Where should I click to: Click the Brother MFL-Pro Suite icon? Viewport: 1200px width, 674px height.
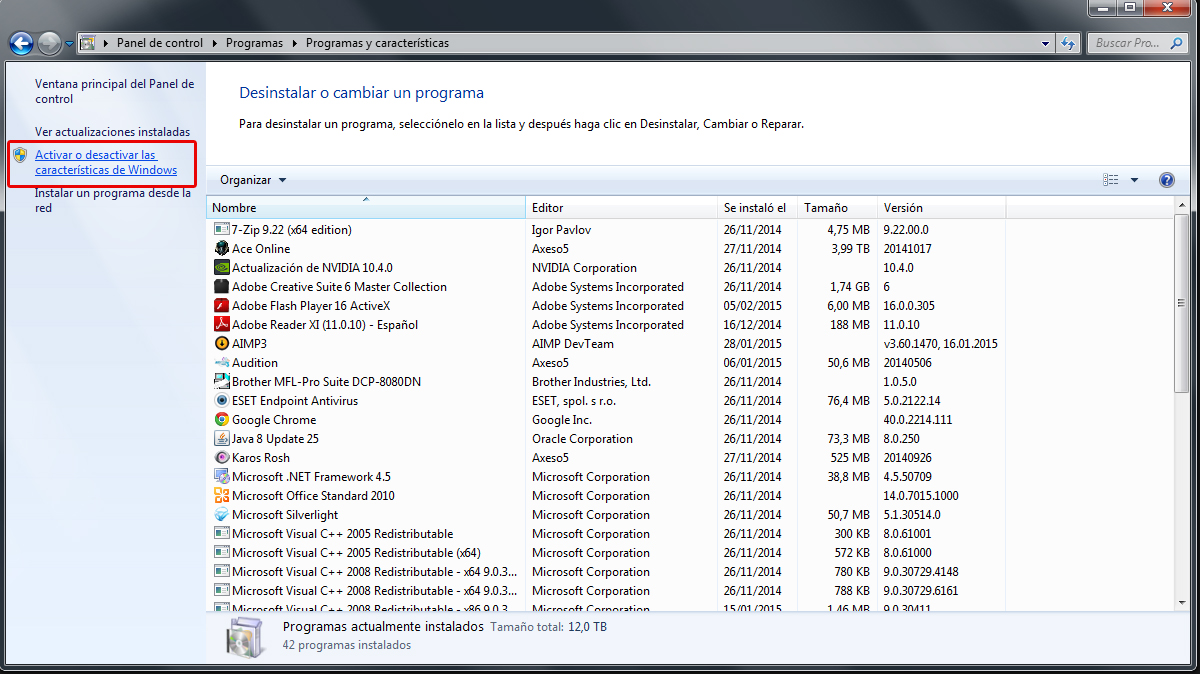222,382
